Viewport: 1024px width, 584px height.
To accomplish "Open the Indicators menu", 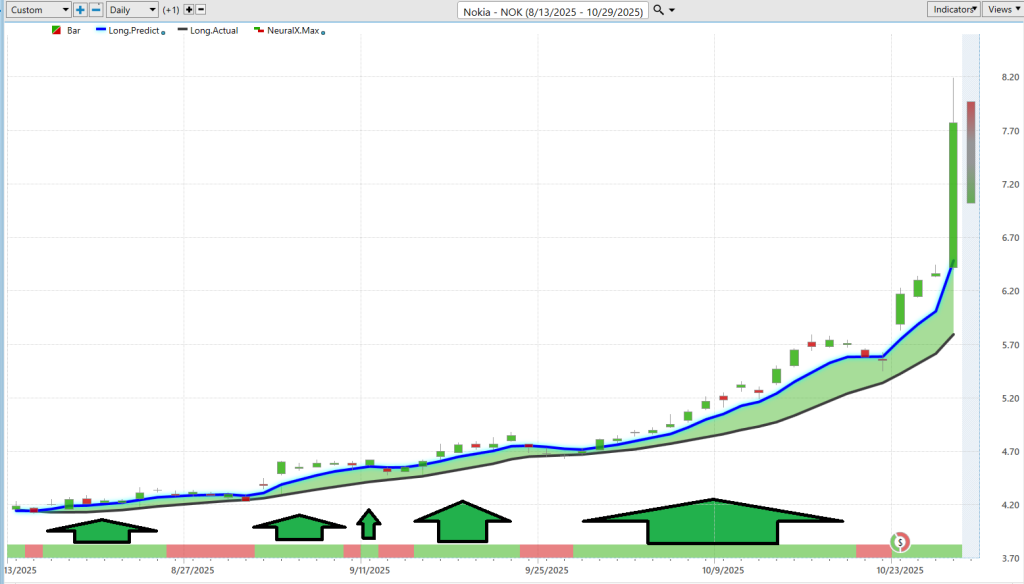I will coord(953,9).
